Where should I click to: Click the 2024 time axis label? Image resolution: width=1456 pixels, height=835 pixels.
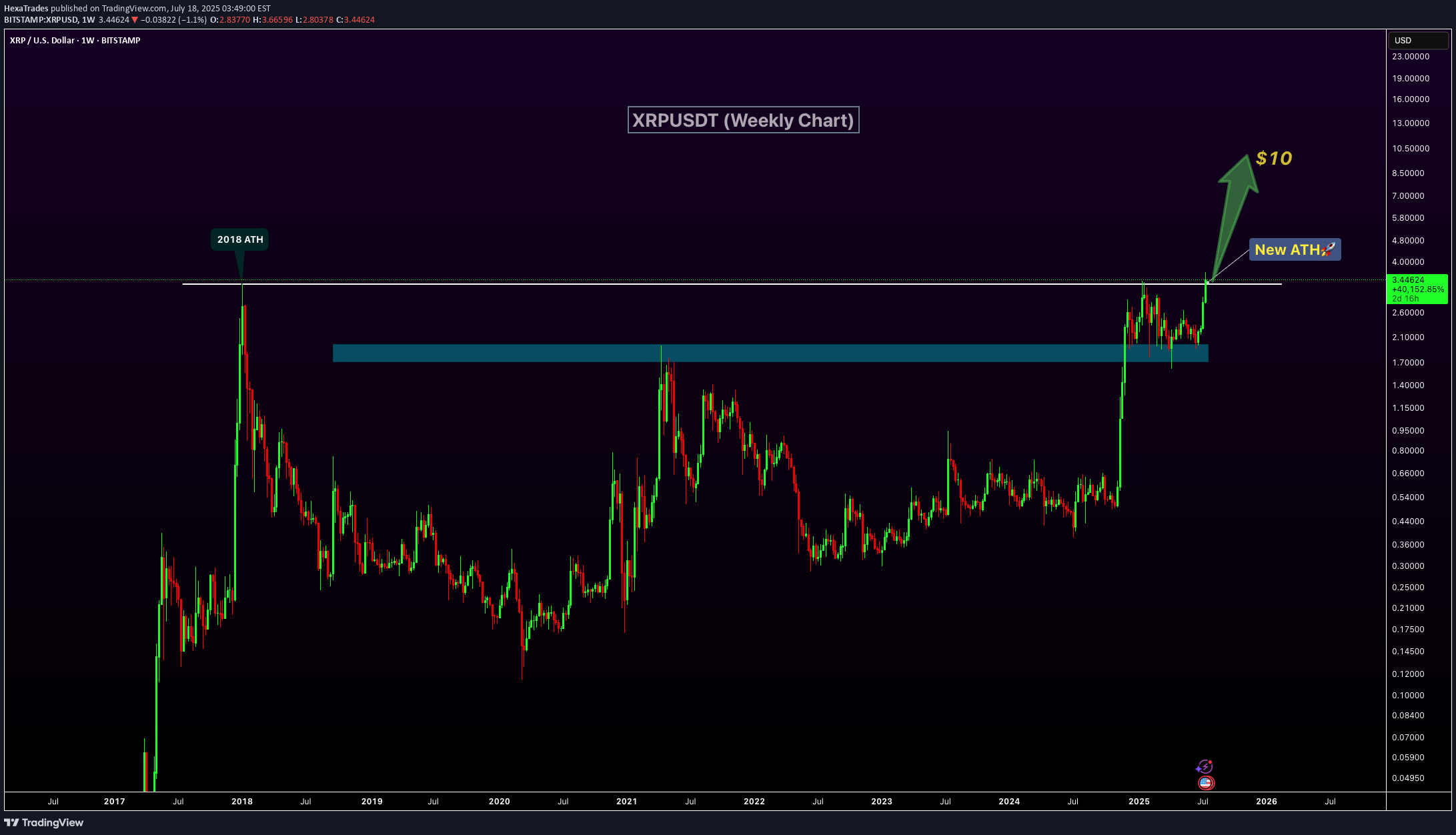tap(1009, 802)
